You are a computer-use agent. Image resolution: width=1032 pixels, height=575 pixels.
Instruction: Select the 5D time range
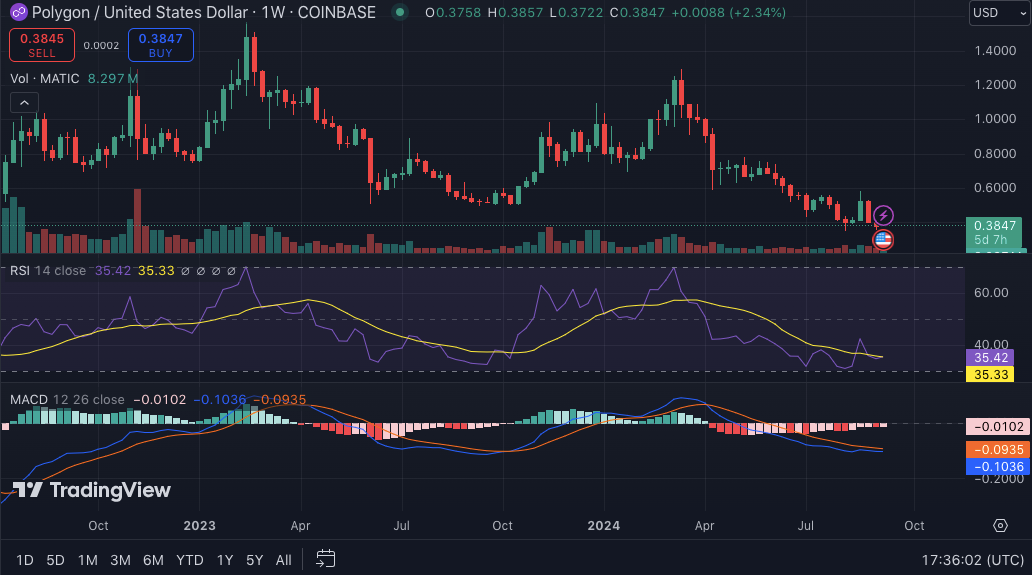tap(55, 560)
